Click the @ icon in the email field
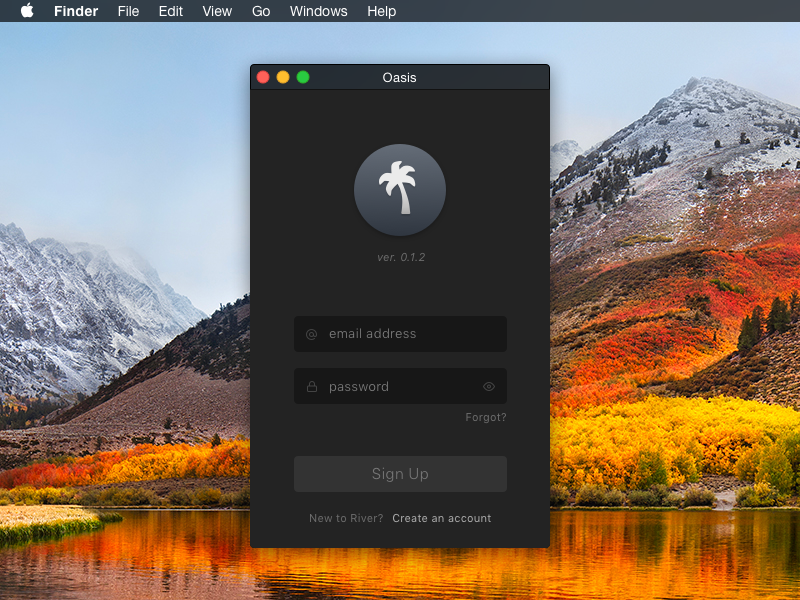Viewport: 800px width, 600px height. (x=311, y=335)
